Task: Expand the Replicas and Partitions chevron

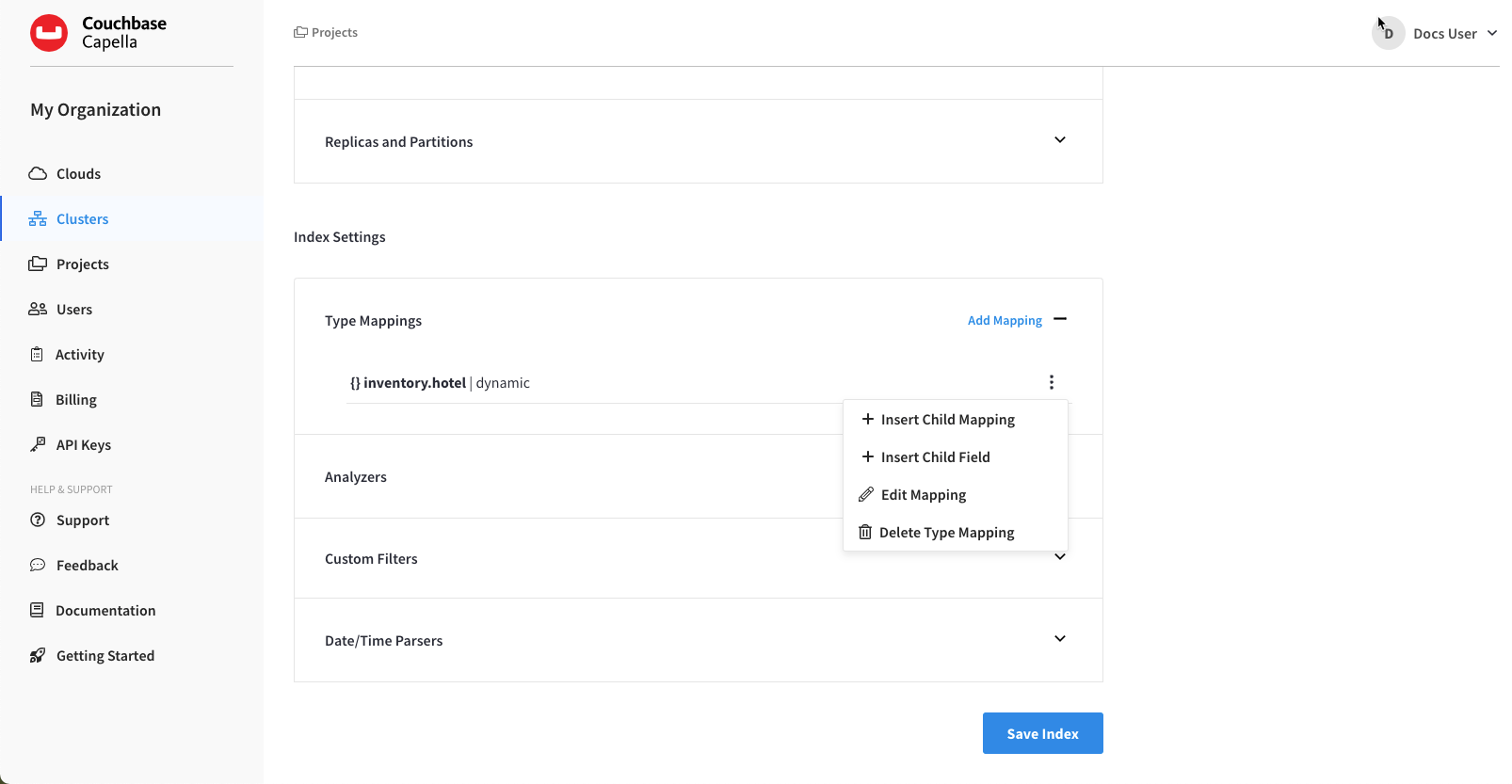Action: tap(1060, 140)
